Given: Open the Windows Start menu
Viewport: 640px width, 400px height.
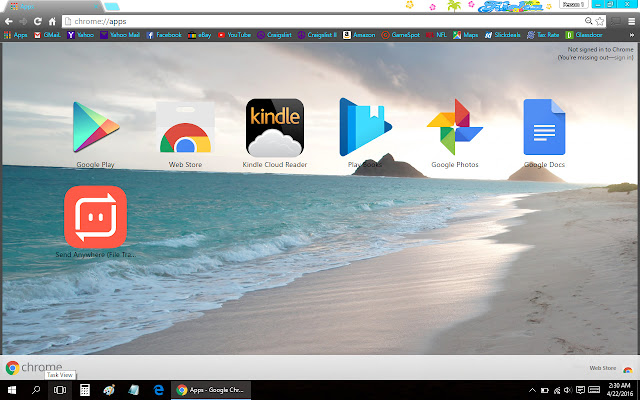Looking at the screenshot, I should click(x=12, y=390).
